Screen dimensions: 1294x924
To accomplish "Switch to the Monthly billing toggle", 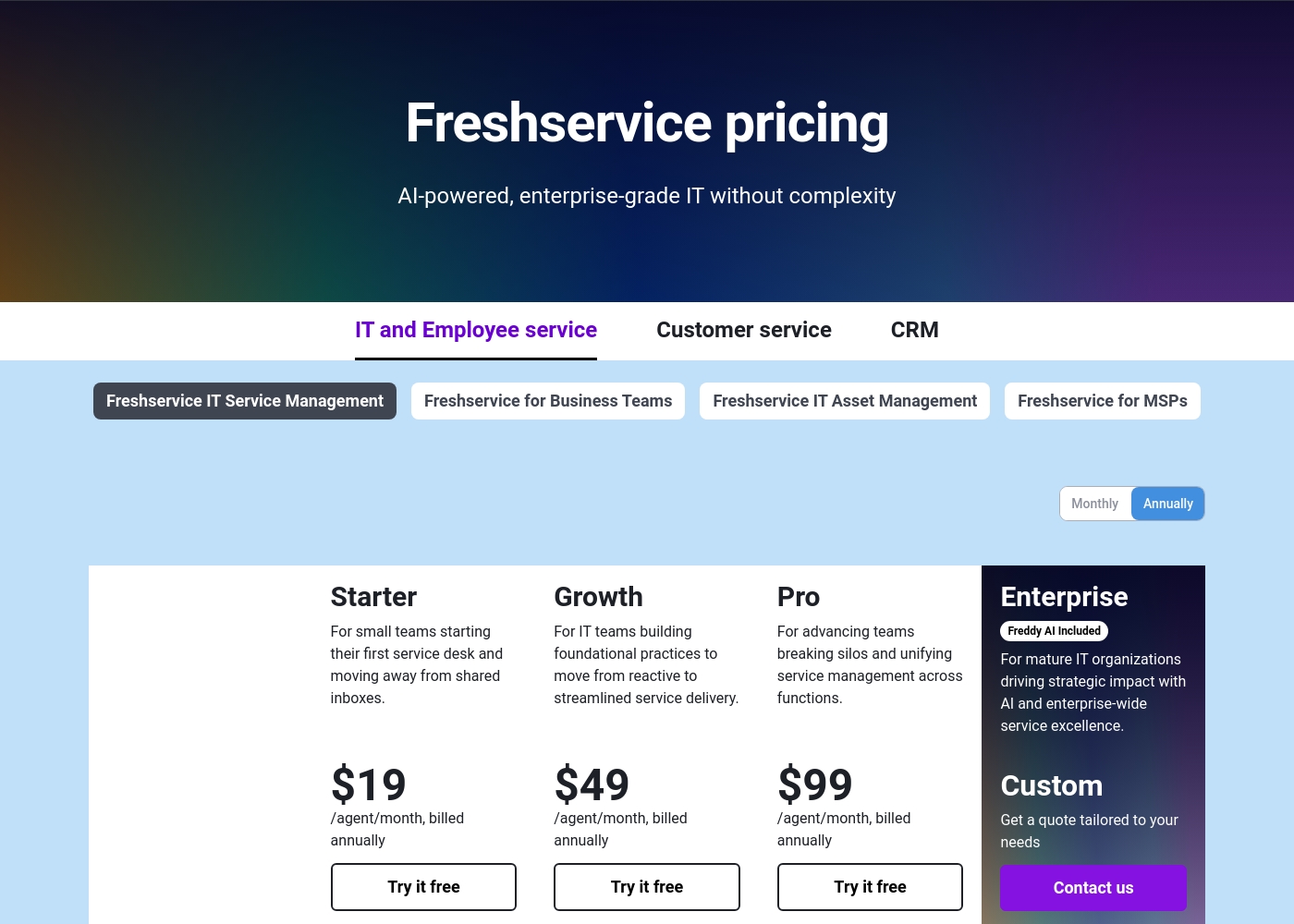I will [x=1095, y=504].
